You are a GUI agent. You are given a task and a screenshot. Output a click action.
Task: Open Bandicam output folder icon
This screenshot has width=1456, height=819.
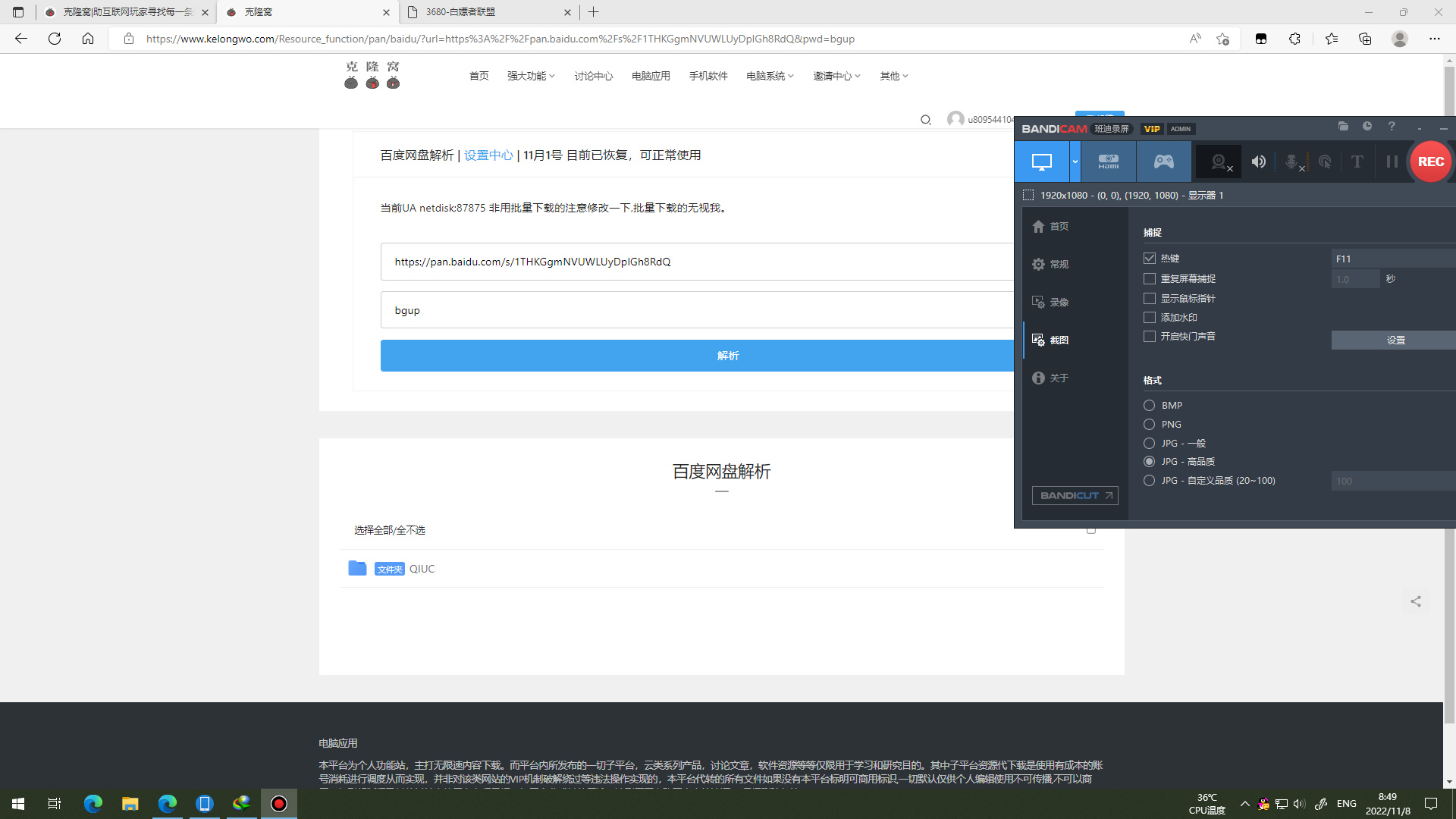click(x=1343, y=127)
